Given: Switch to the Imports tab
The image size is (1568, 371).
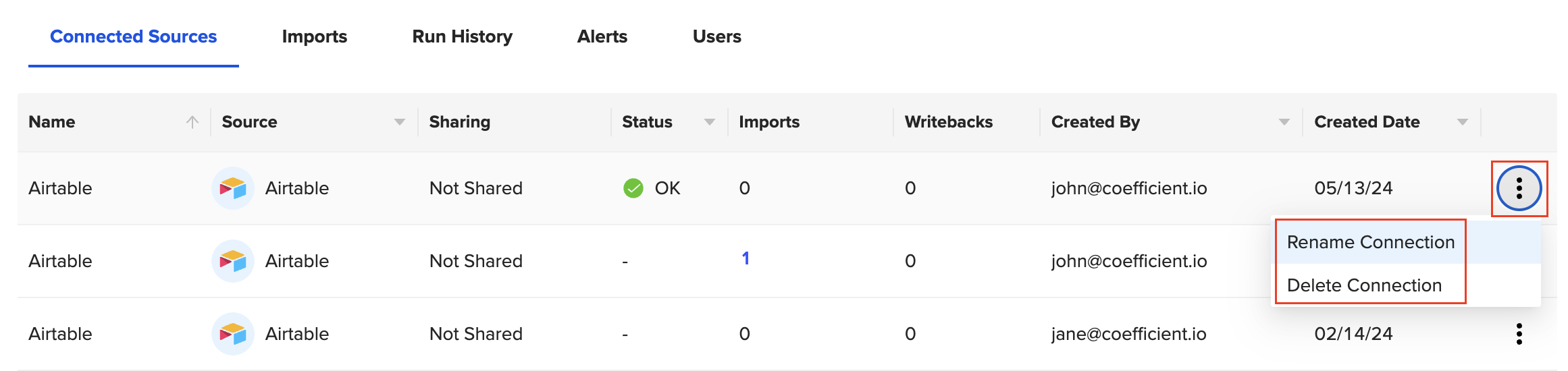Looking at the screenshot, I should (315, 36).
